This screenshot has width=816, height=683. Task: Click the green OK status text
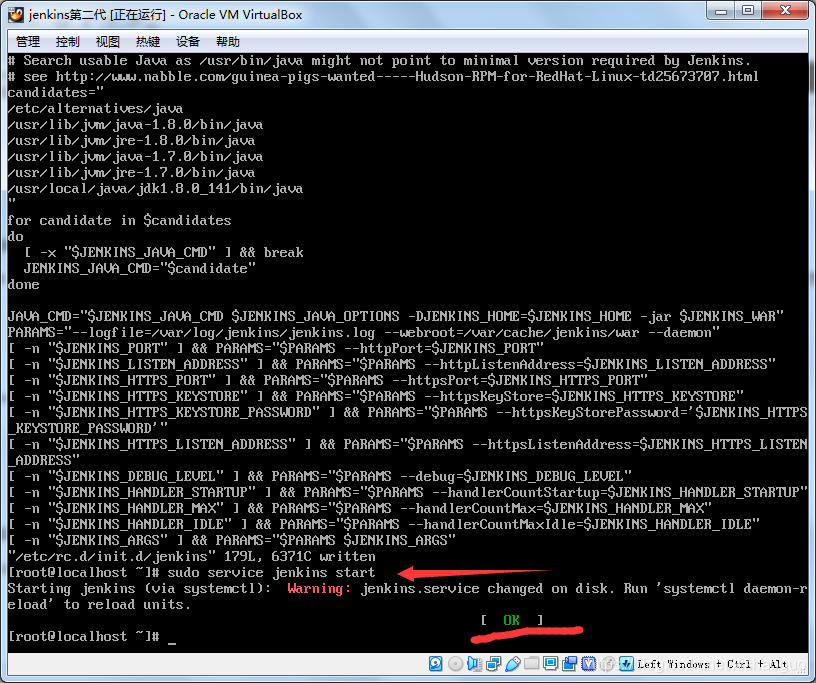[x=511, y=620]
